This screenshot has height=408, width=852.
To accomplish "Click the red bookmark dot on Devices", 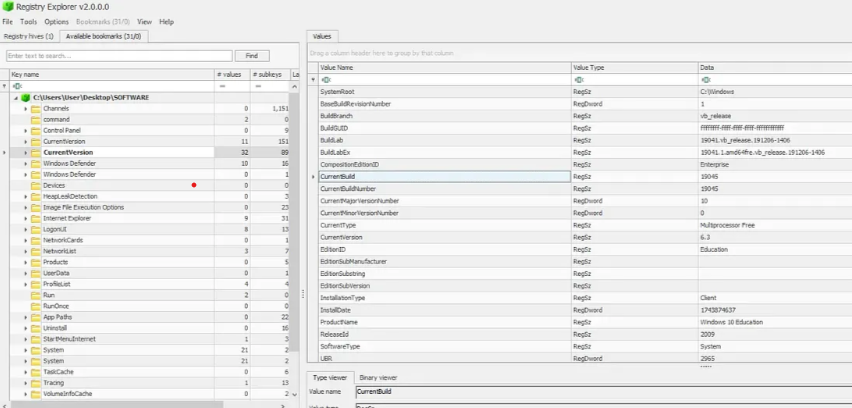I will pyautogui.click(x=194, y=185).
